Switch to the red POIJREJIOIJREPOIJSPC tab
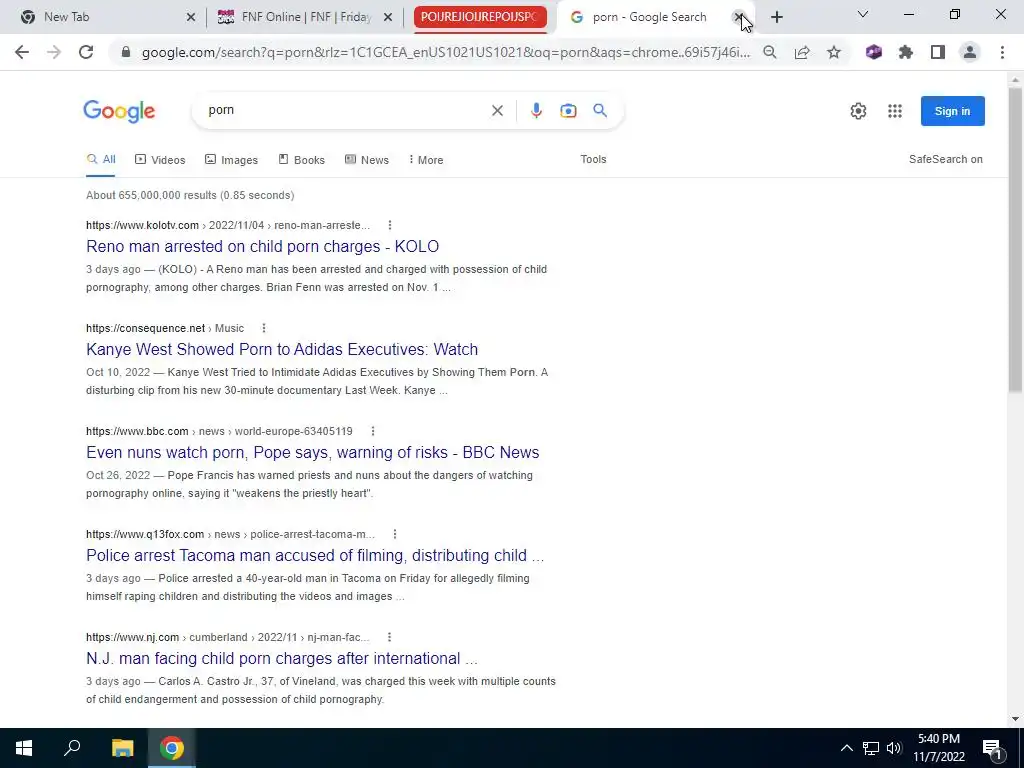The width and height of the screenshot is (1024, 768). 480,17
